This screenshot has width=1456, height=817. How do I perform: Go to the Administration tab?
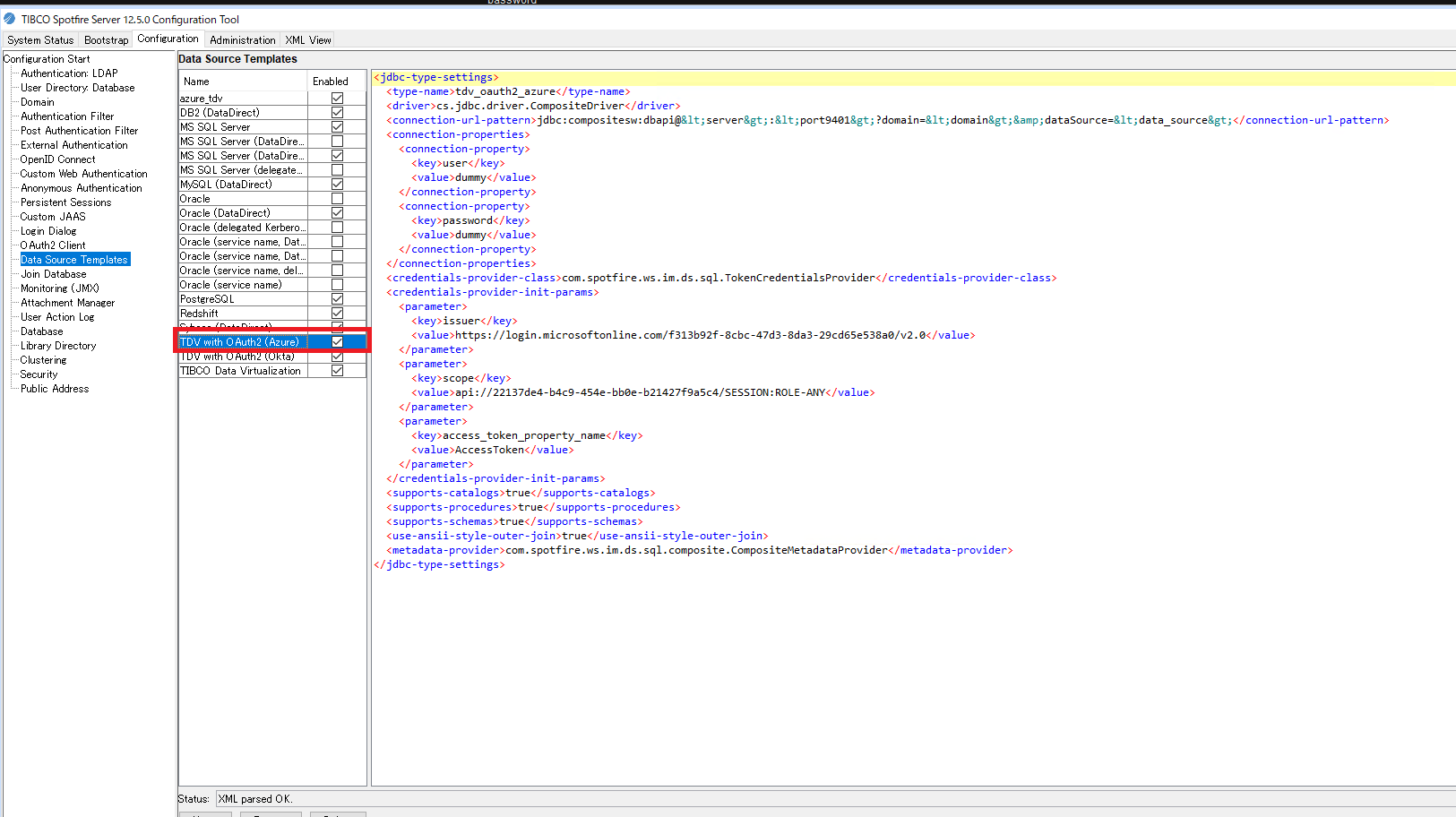(242, 39)
